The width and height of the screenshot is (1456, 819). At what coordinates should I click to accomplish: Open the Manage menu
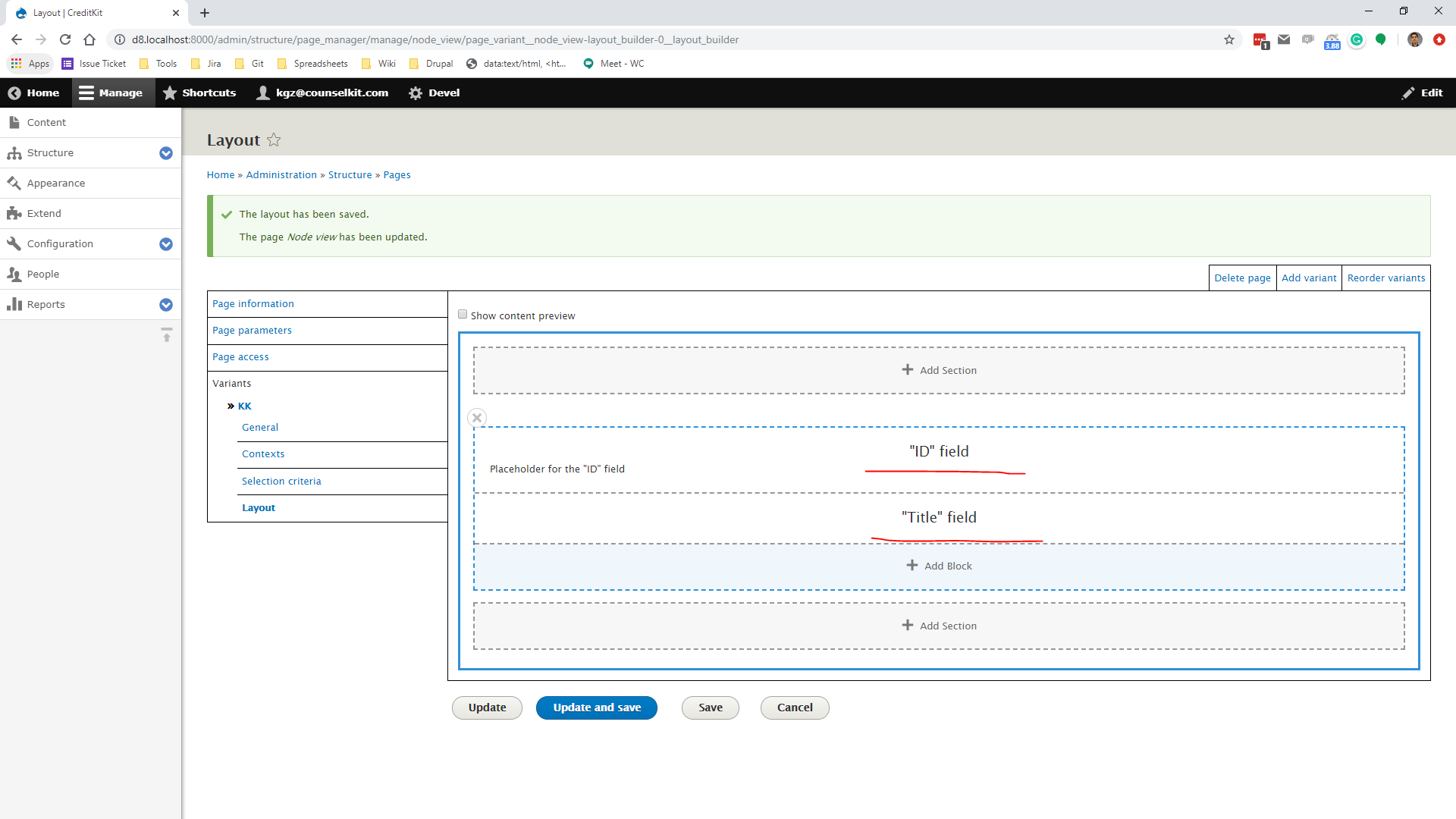pyautogui.click(x=112, y=93)
